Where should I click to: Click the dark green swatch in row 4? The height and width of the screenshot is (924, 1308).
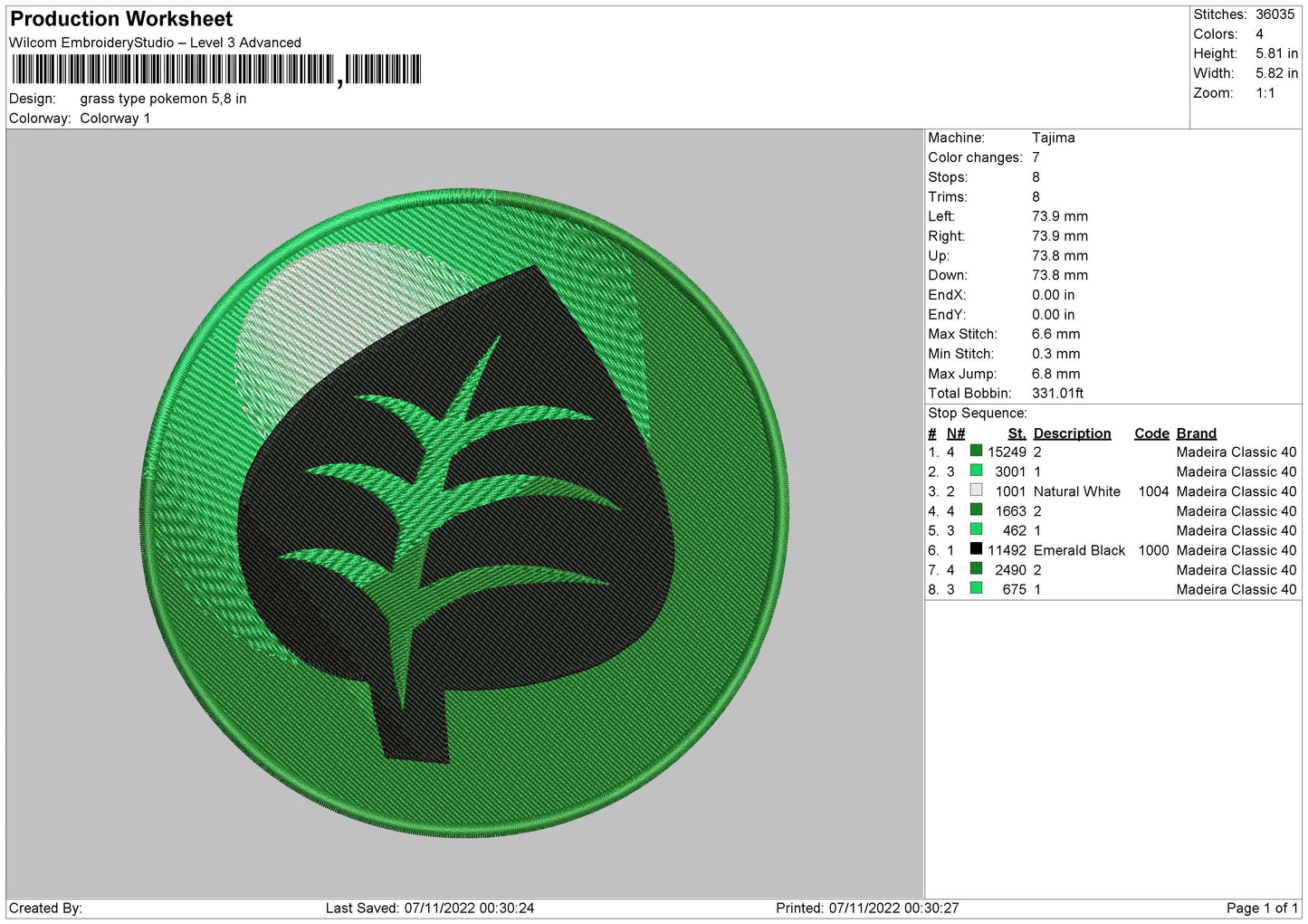coord(976,510)
